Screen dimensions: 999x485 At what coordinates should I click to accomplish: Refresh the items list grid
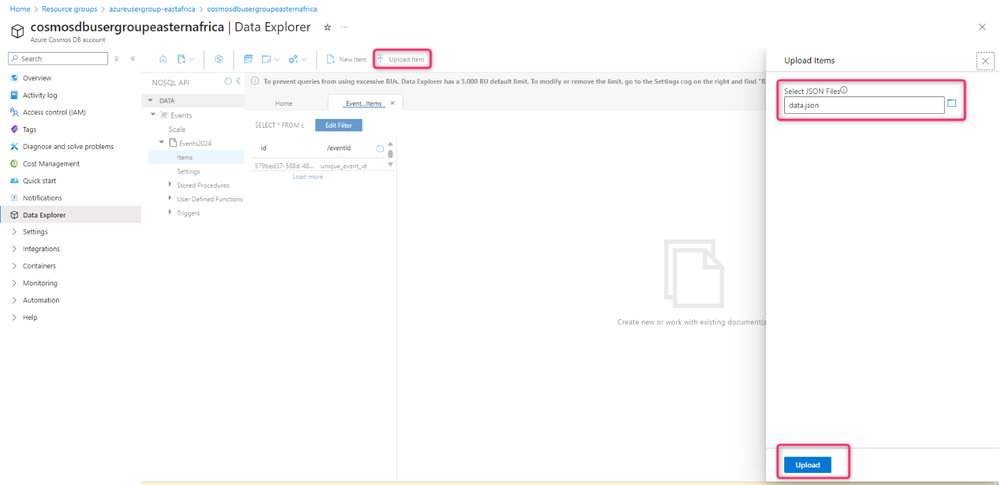[380, 148]
